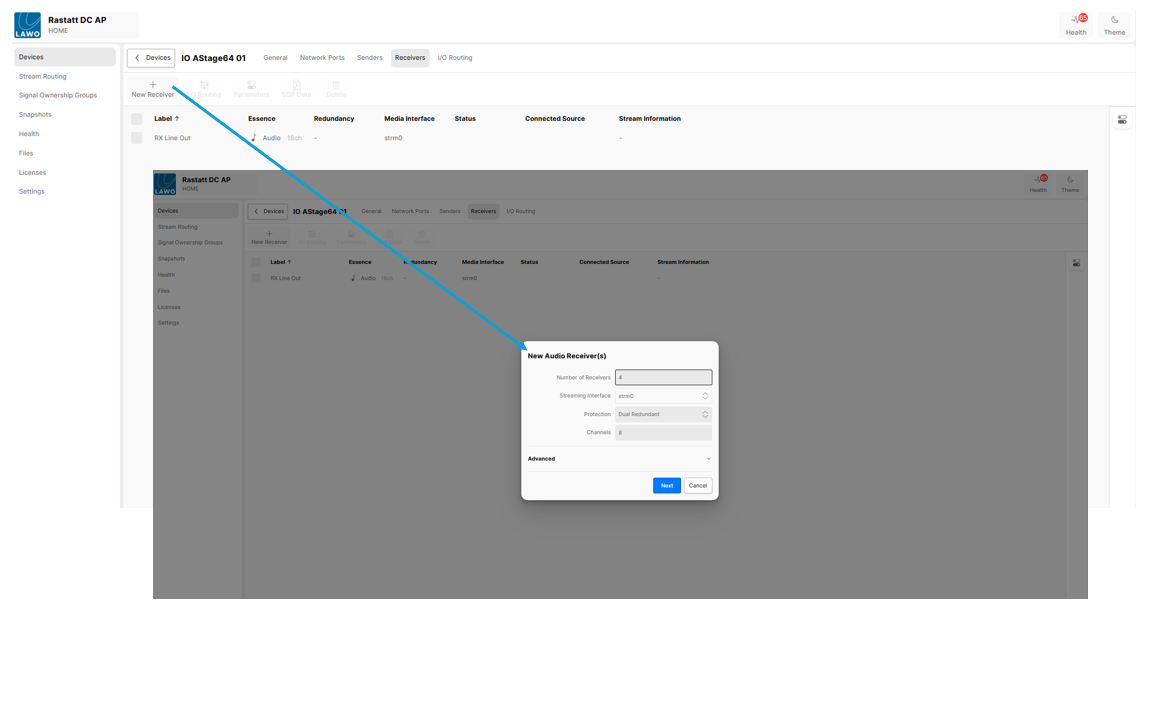Click the Number of Receivers input field

tap(663, 378)
